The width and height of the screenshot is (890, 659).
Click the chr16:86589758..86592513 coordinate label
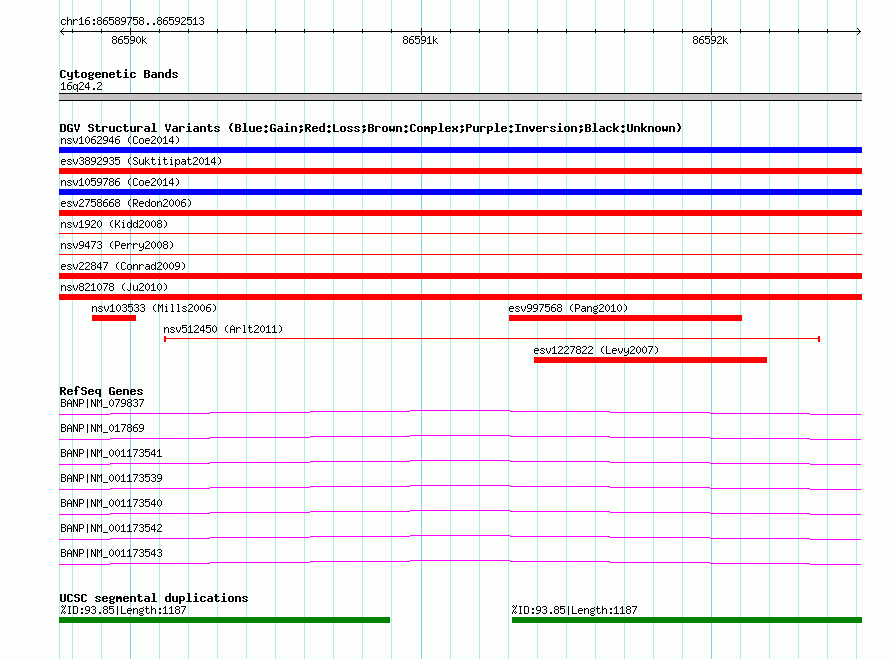tap(132, 22)
